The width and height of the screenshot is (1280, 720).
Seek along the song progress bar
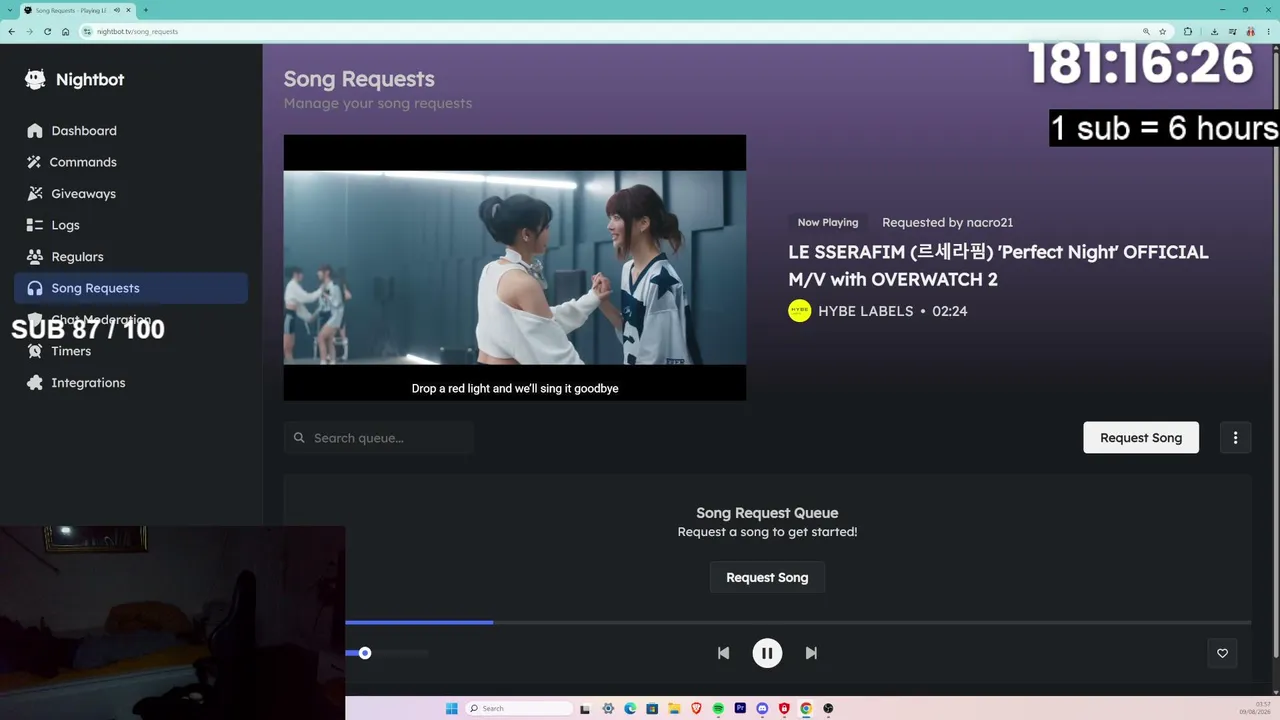798,622
